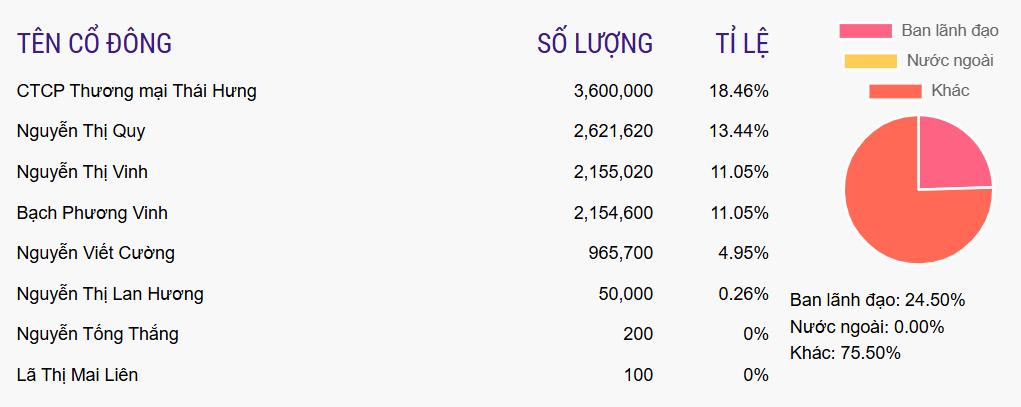Viewport: 1021px width, 407px height.
Task: Select the TỈ LỆ column header
Action: [742, 44]
